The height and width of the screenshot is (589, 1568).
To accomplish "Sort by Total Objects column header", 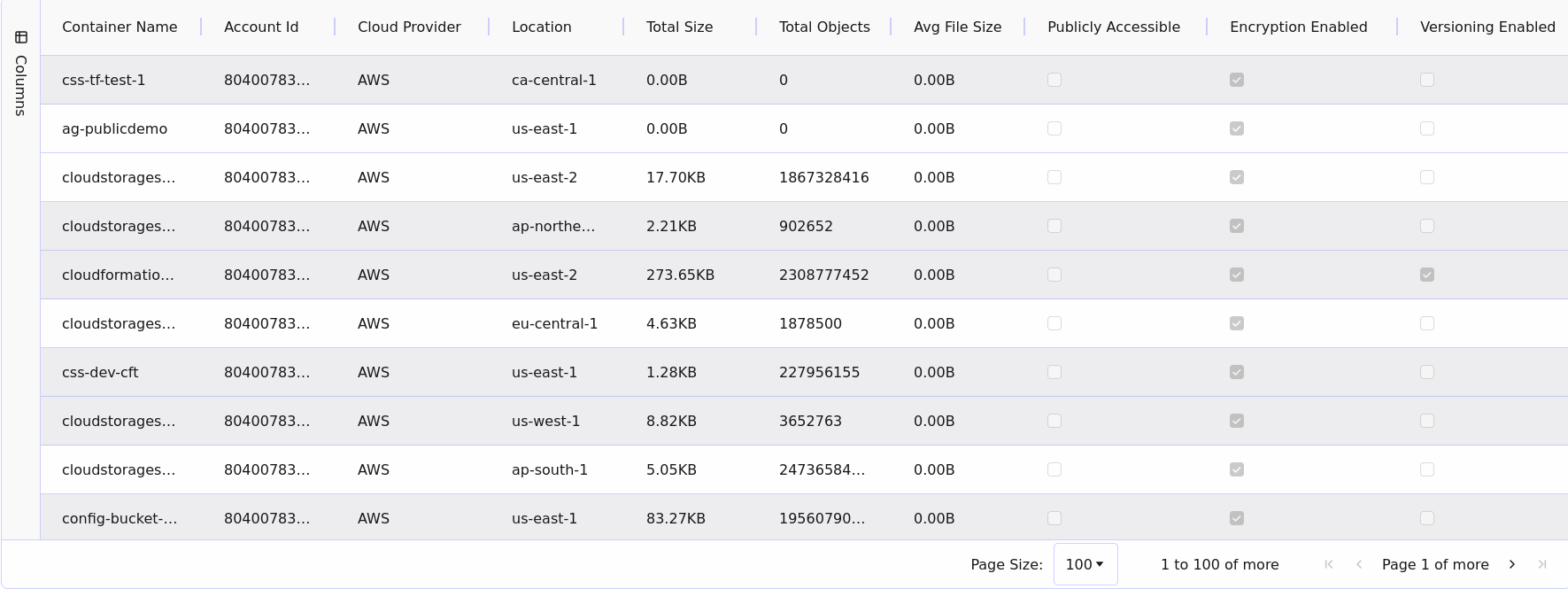I will [824, 27].
